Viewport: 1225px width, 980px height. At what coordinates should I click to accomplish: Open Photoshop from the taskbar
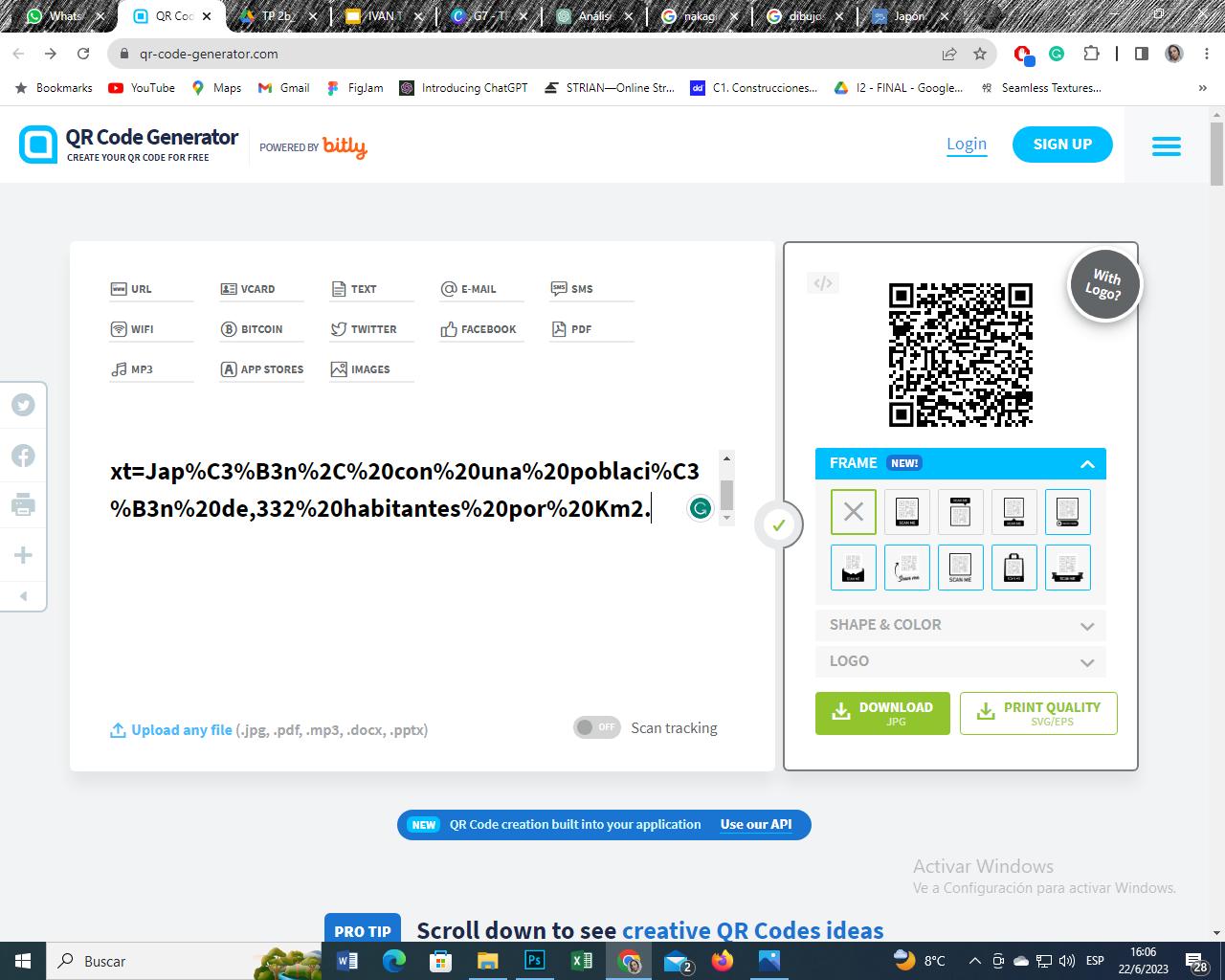(x=534, y=961)
